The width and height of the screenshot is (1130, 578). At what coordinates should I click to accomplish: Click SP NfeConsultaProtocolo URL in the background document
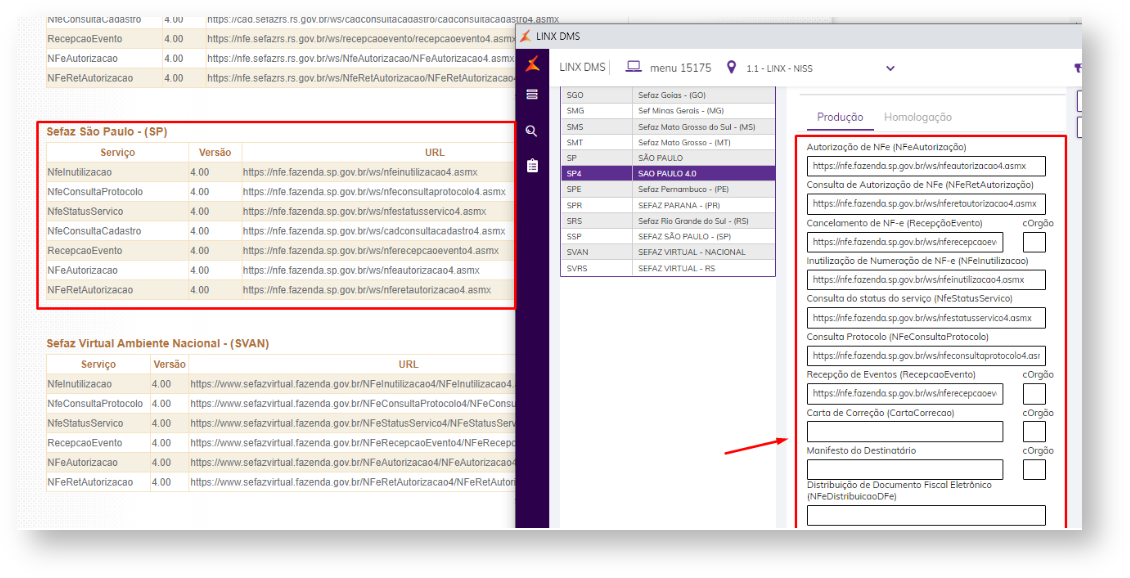click(x=374, y=192)
